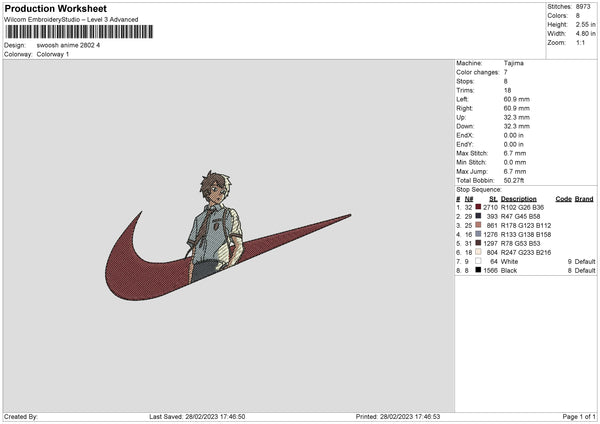Click the N# column header
The image size is (600, 424).
(x=469, y=199)
